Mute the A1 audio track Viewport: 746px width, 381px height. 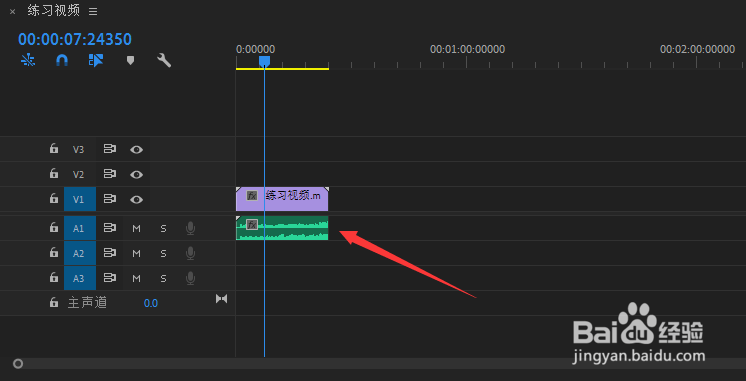[x=137, y=229]
